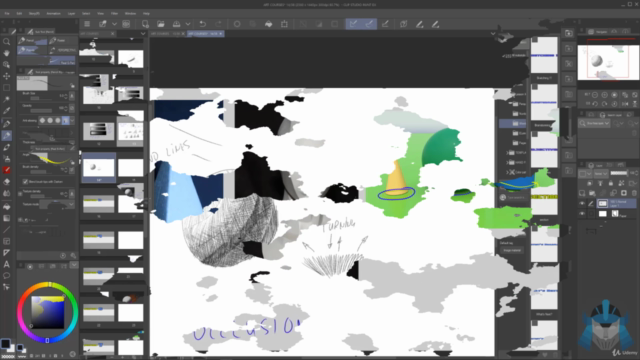This screenshot has width=640, height=360.
Task: Click the Zoom out icon in the Navigator
Action: click(595, 95)
